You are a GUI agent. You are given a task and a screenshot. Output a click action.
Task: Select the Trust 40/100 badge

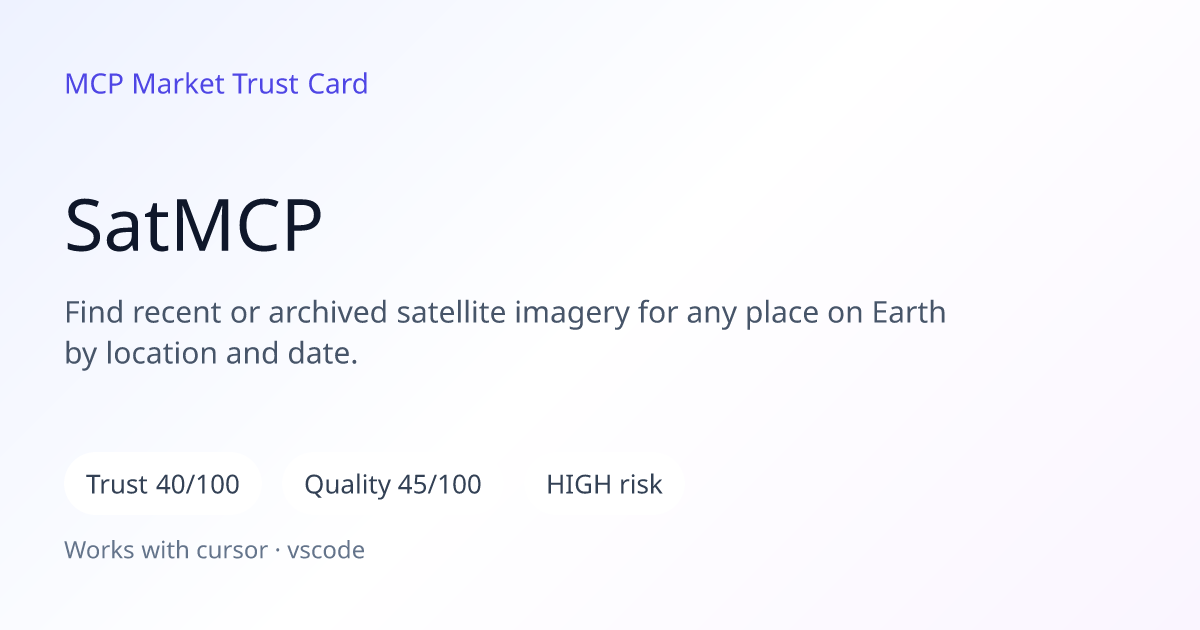[x=163, y=485]
